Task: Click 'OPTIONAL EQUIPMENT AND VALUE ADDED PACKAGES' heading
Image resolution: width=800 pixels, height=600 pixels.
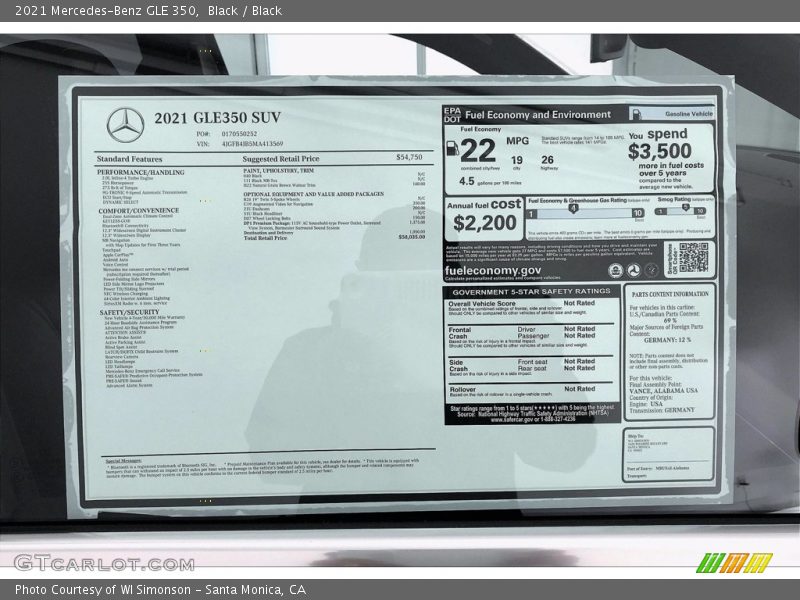Action: point(314,194)
